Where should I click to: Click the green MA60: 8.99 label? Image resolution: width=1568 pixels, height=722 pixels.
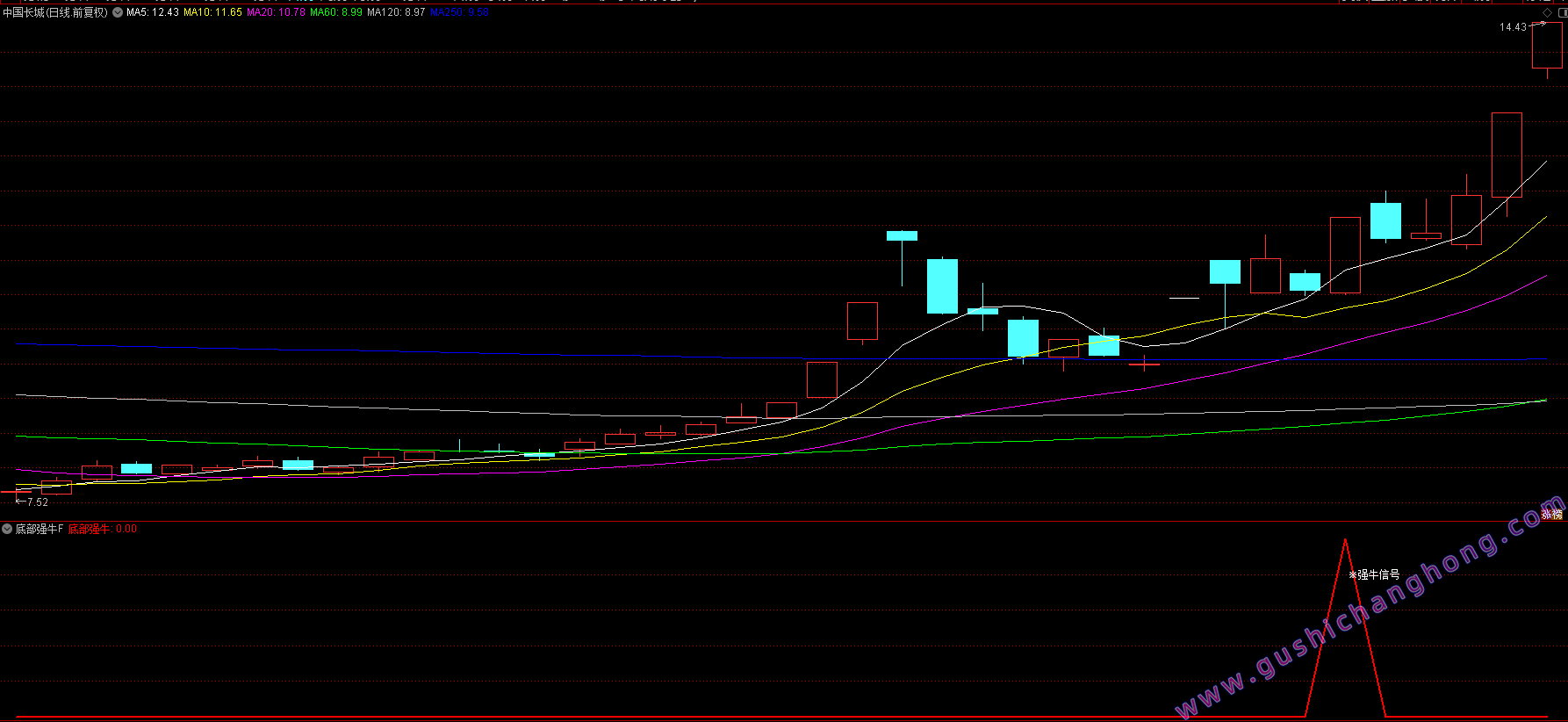click(336, 12)
